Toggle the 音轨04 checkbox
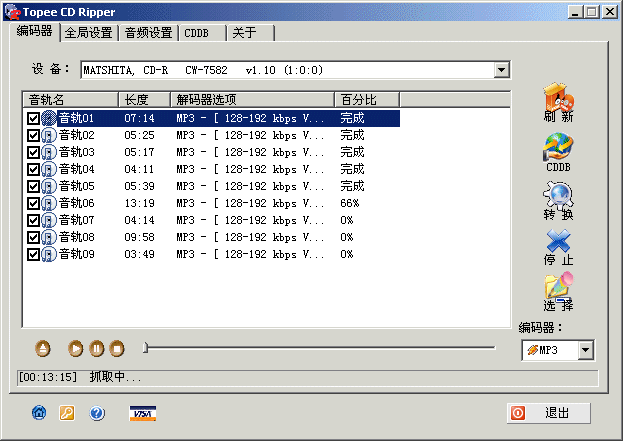Image resolution: width=623 pixels, height=441 pixels. (33, 170)
